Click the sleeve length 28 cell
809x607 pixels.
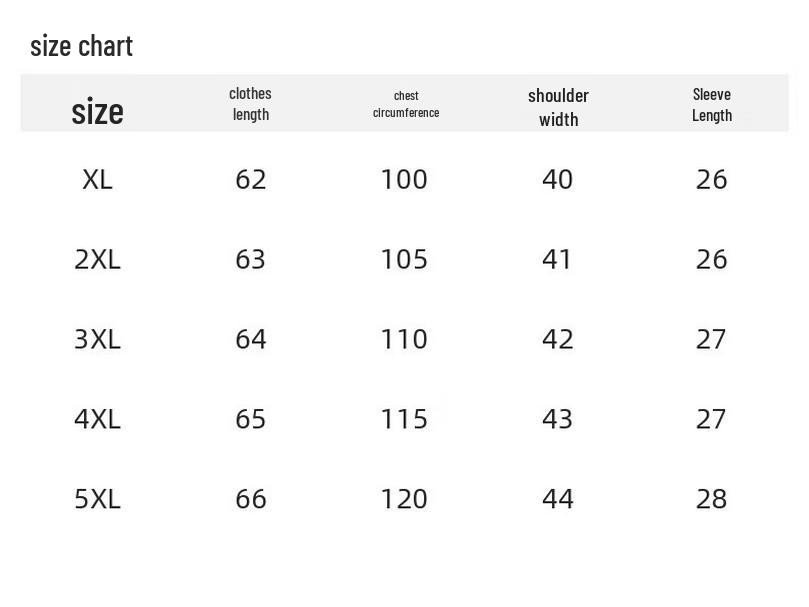711,499
